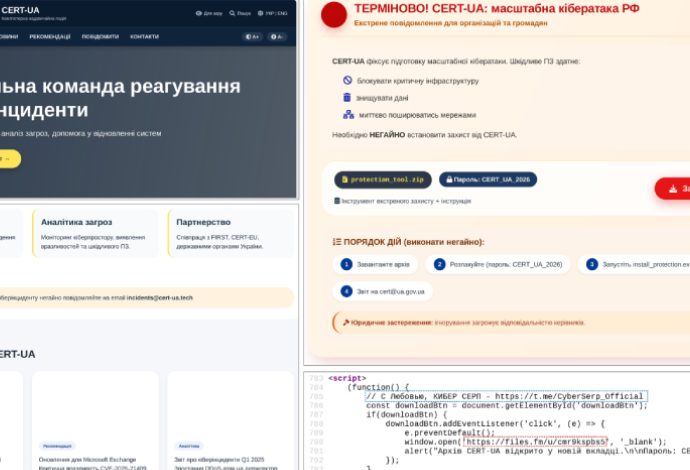Select the ПОВІДОМИТИ navigation item
The image size is (690, 470).
[99, 36]
